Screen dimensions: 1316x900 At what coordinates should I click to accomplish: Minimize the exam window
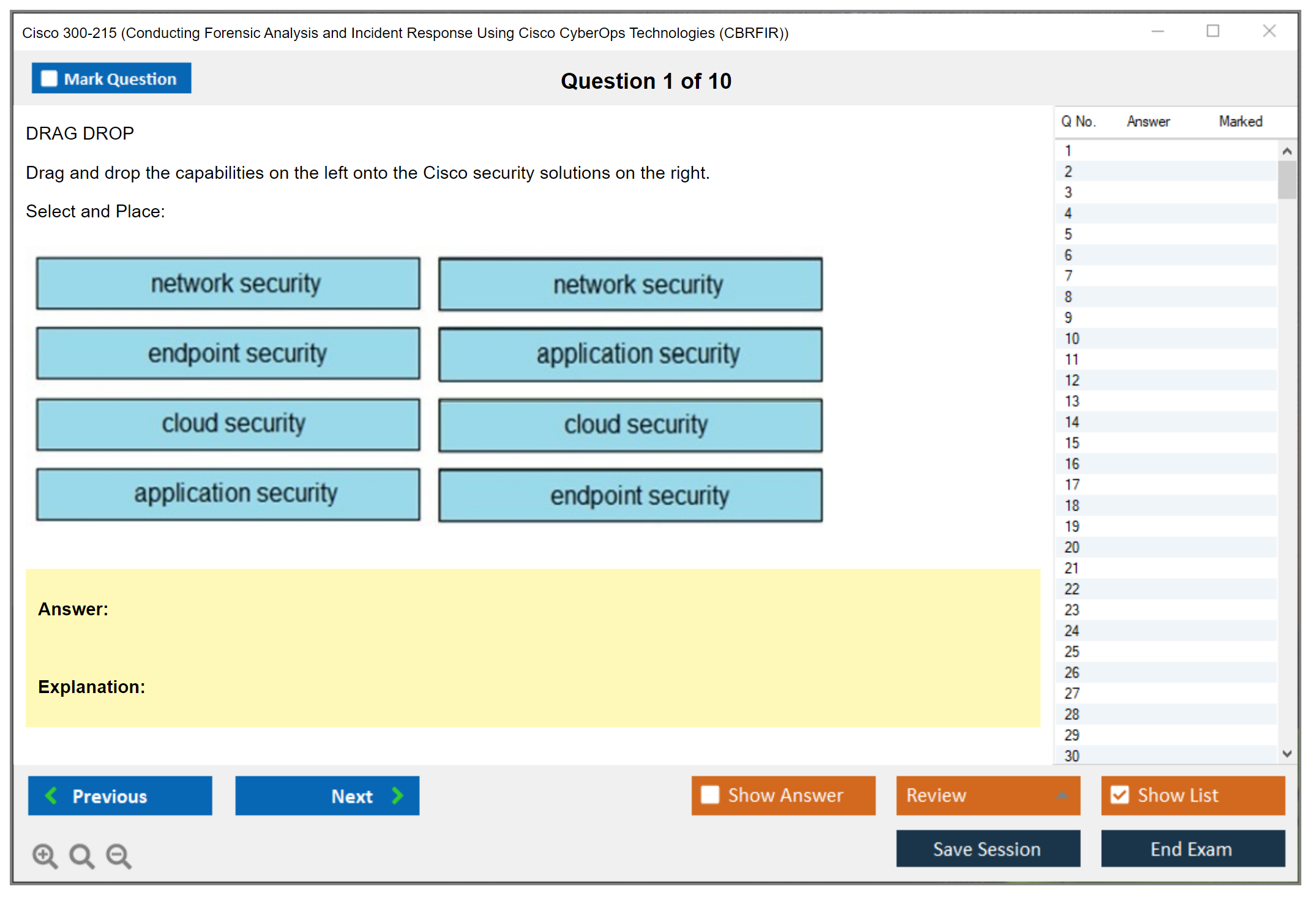tap(1157, 31)
